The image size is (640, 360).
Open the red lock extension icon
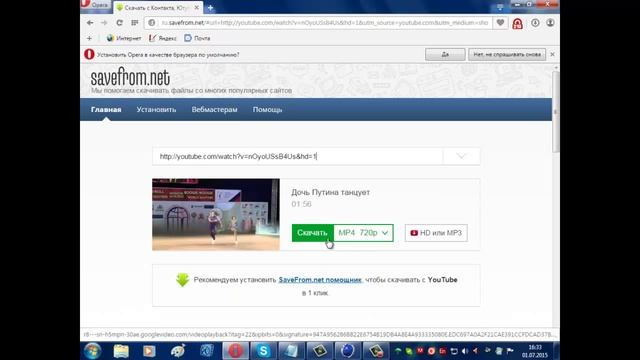click(x=517, y=24)
